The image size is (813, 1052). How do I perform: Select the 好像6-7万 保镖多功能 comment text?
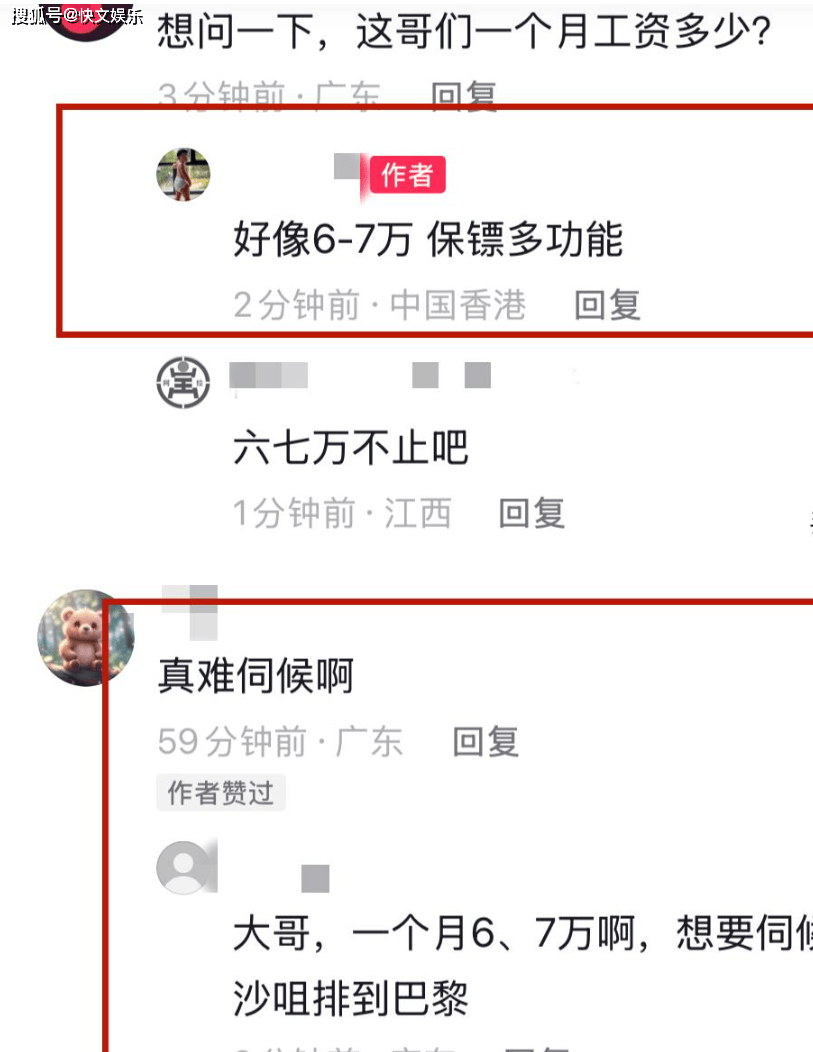tap(428, 240)
